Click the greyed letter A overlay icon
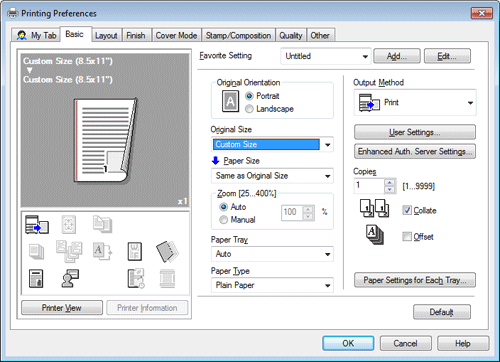The width and height of the screenshot is (500, 362). tap(102, 251)
